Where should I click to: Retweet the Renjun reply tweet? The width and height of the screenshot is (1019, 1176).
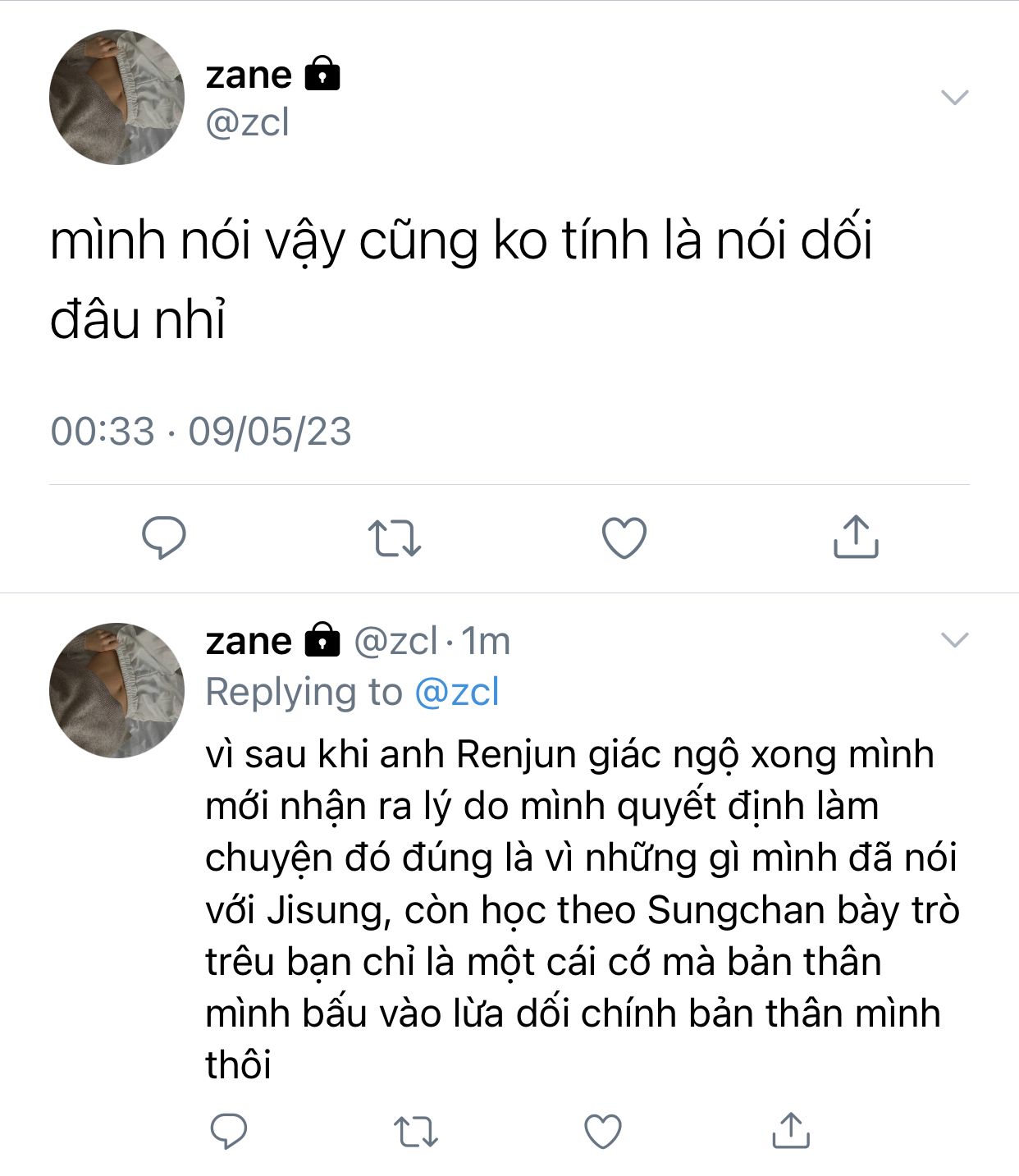416,1132
